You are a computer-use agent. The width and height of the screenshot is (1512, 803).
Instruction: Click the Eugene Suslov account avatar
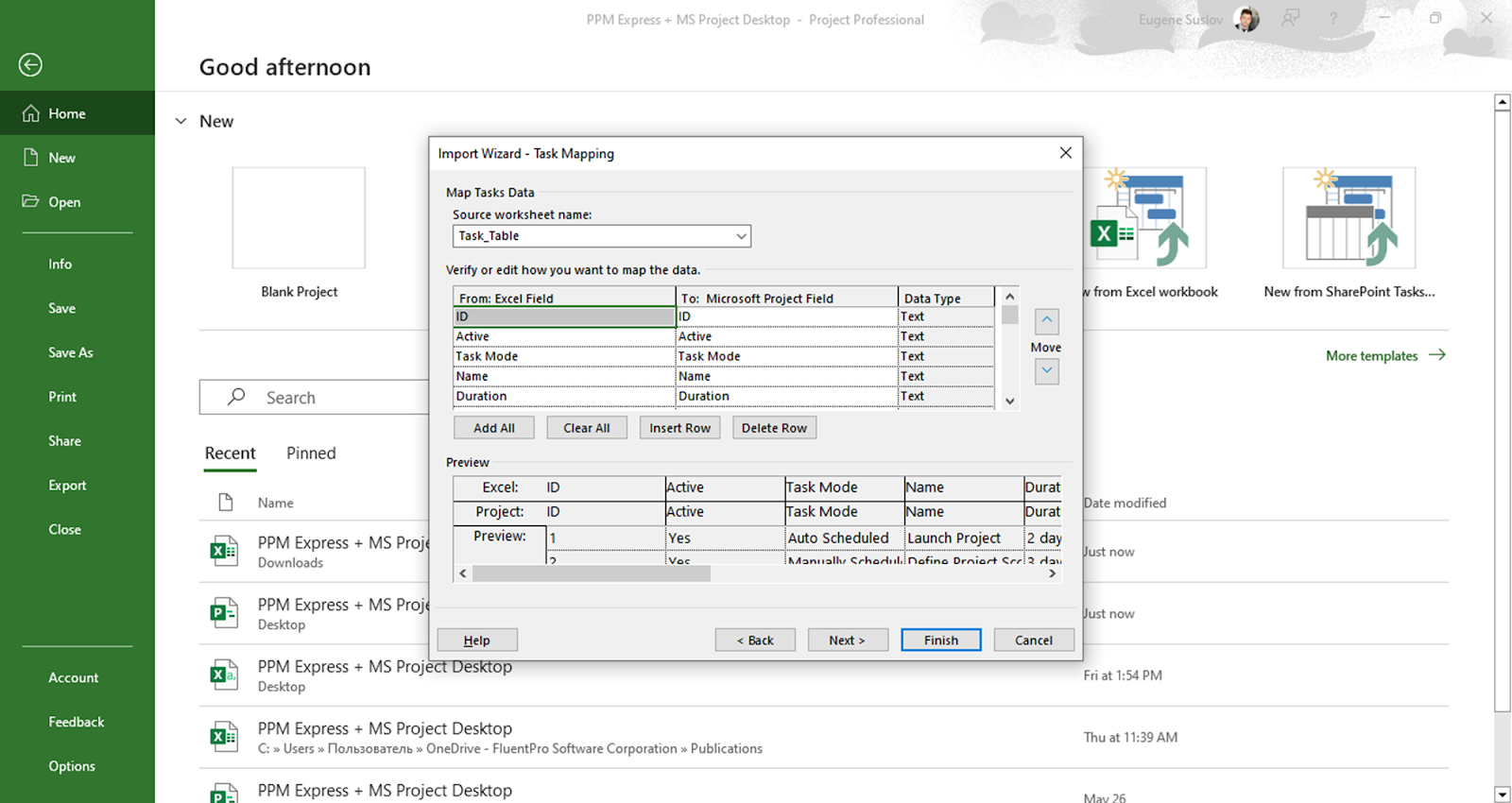click(1246, 19)
